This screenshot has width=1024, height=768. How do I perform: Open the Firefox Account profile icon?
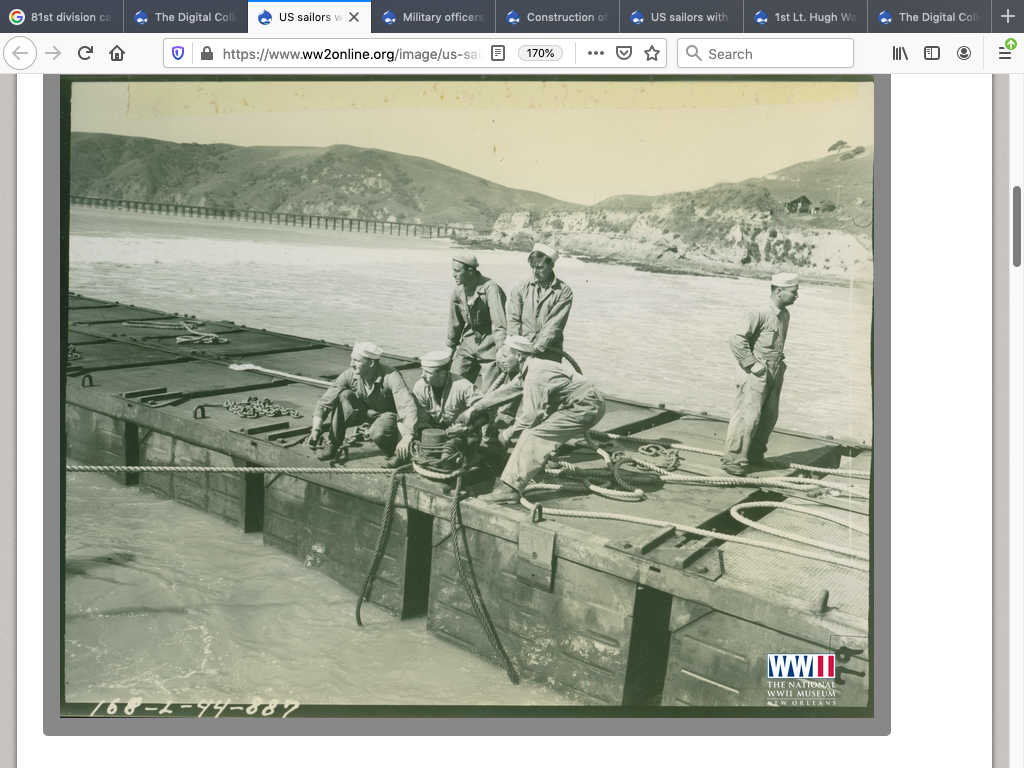click(964, 53)
